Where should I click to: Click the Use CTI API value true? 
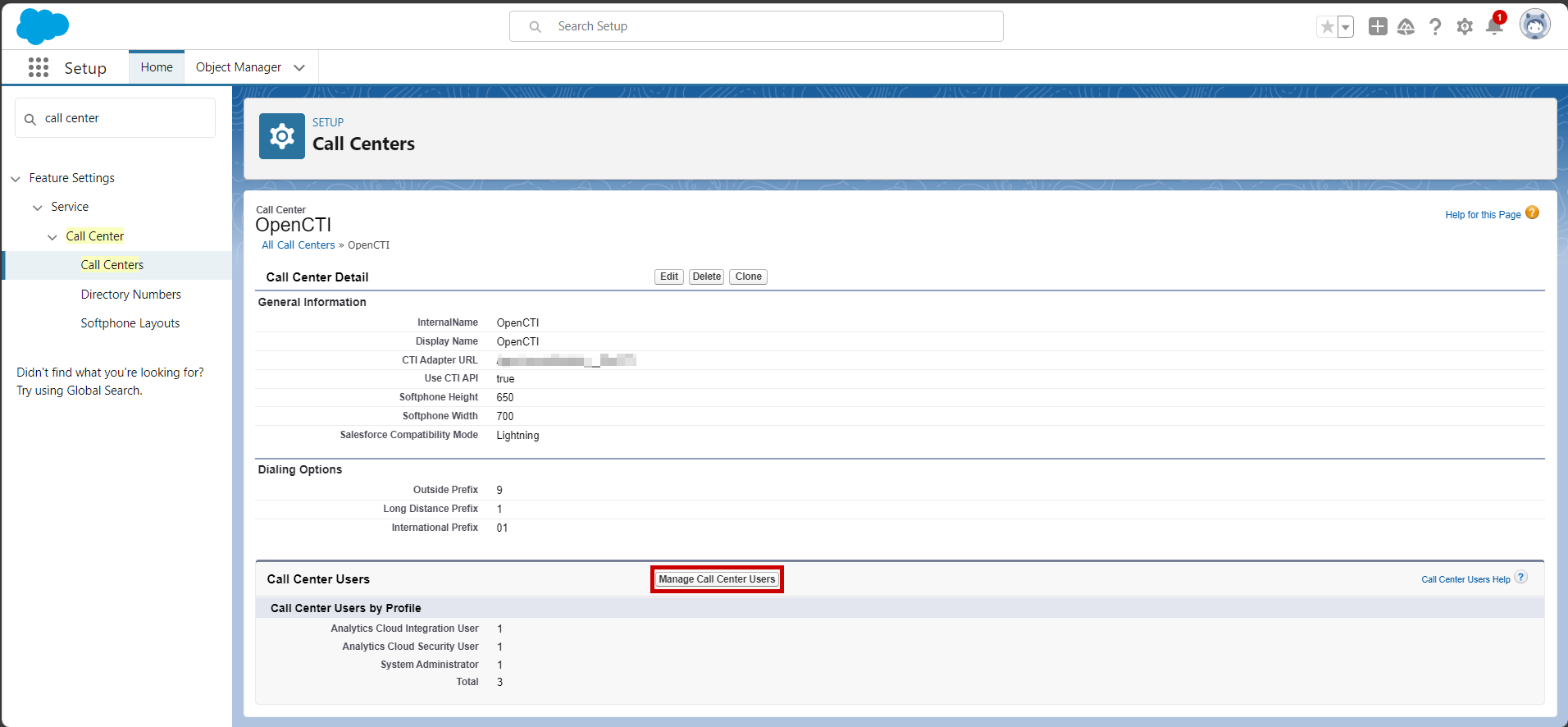(x=505, y=379)
